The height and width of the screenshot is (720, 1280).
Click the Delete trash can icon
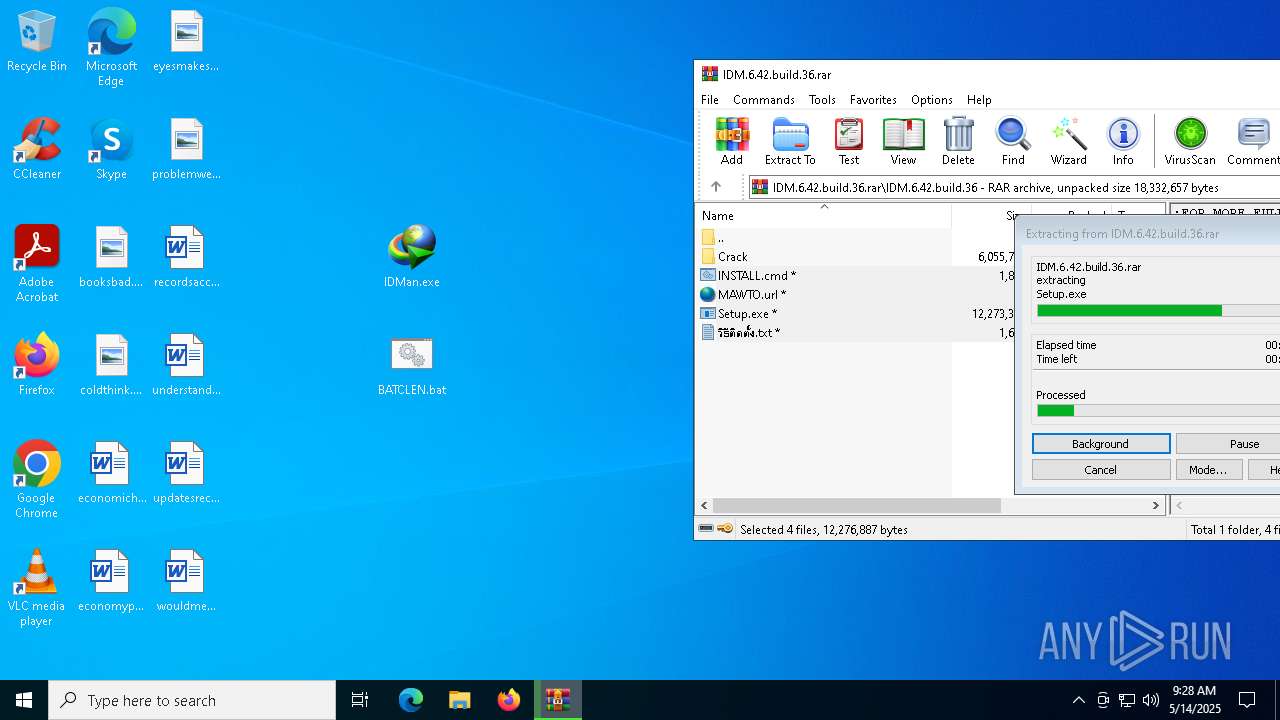(x=958, y=141)
